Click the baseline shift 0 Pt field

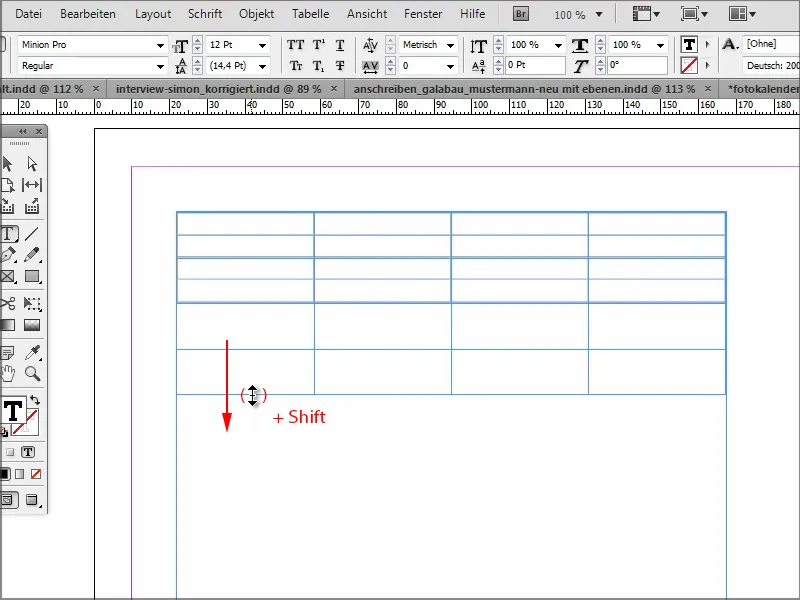[535, 65]
